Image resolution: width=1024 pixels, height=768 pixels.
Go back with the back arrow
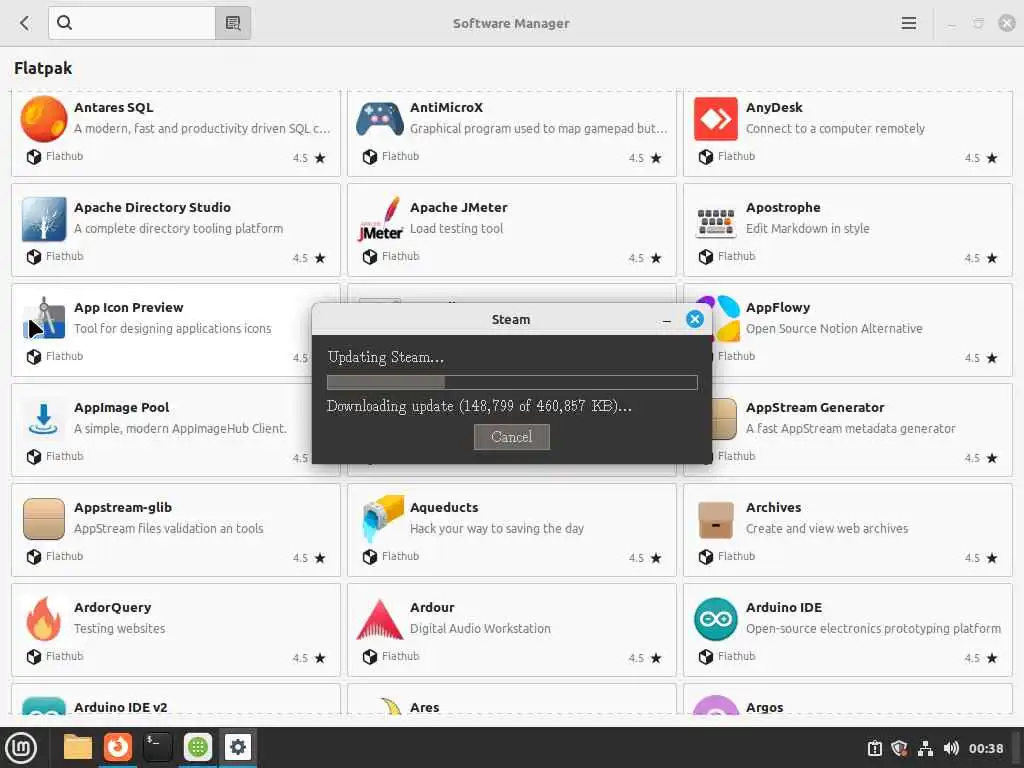click(25, 23)
